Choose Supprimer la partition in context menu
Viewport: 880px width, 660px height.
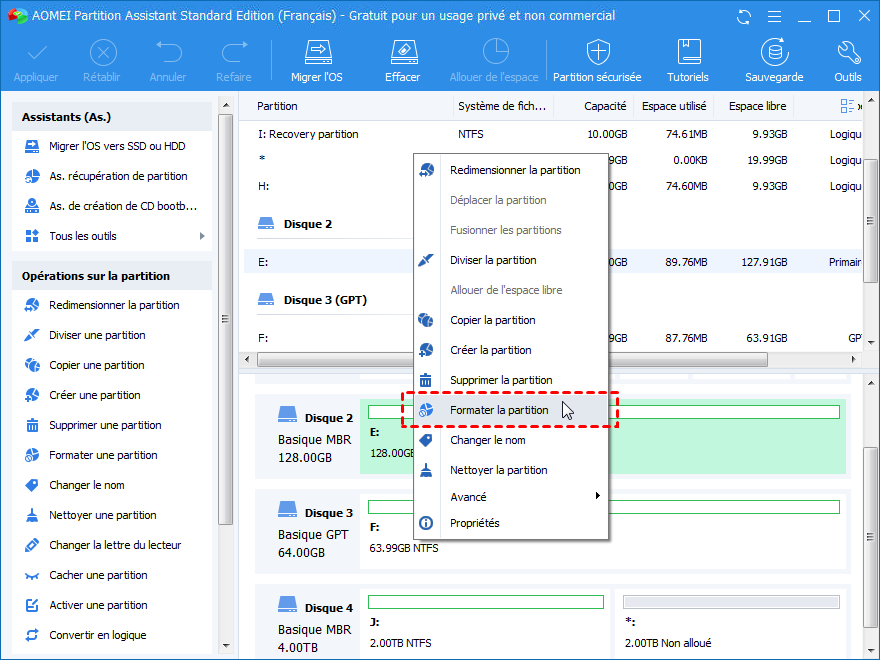(x=511, y=381)
